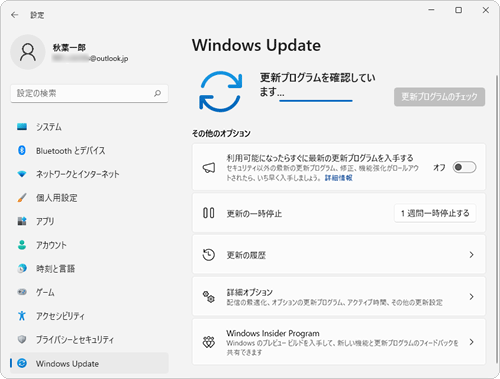
Task: Select the システム monitor icon
Action: [x=22, y=127]
